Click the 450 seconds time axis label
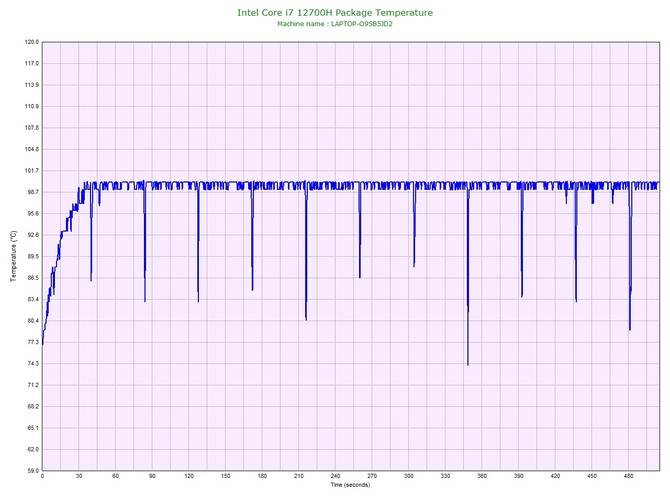The width and height of the screenshot is (670, 502). tap(592, 476)
